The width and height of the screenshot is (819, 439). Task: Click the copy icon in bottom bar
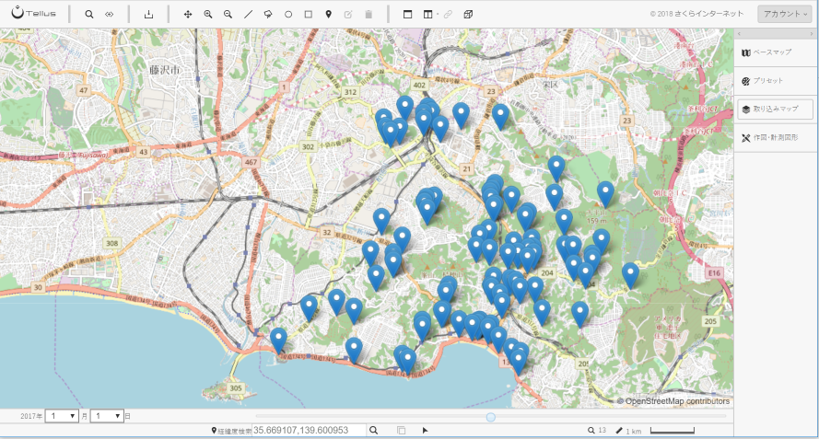pyautogui.click(x=401, y=430)
